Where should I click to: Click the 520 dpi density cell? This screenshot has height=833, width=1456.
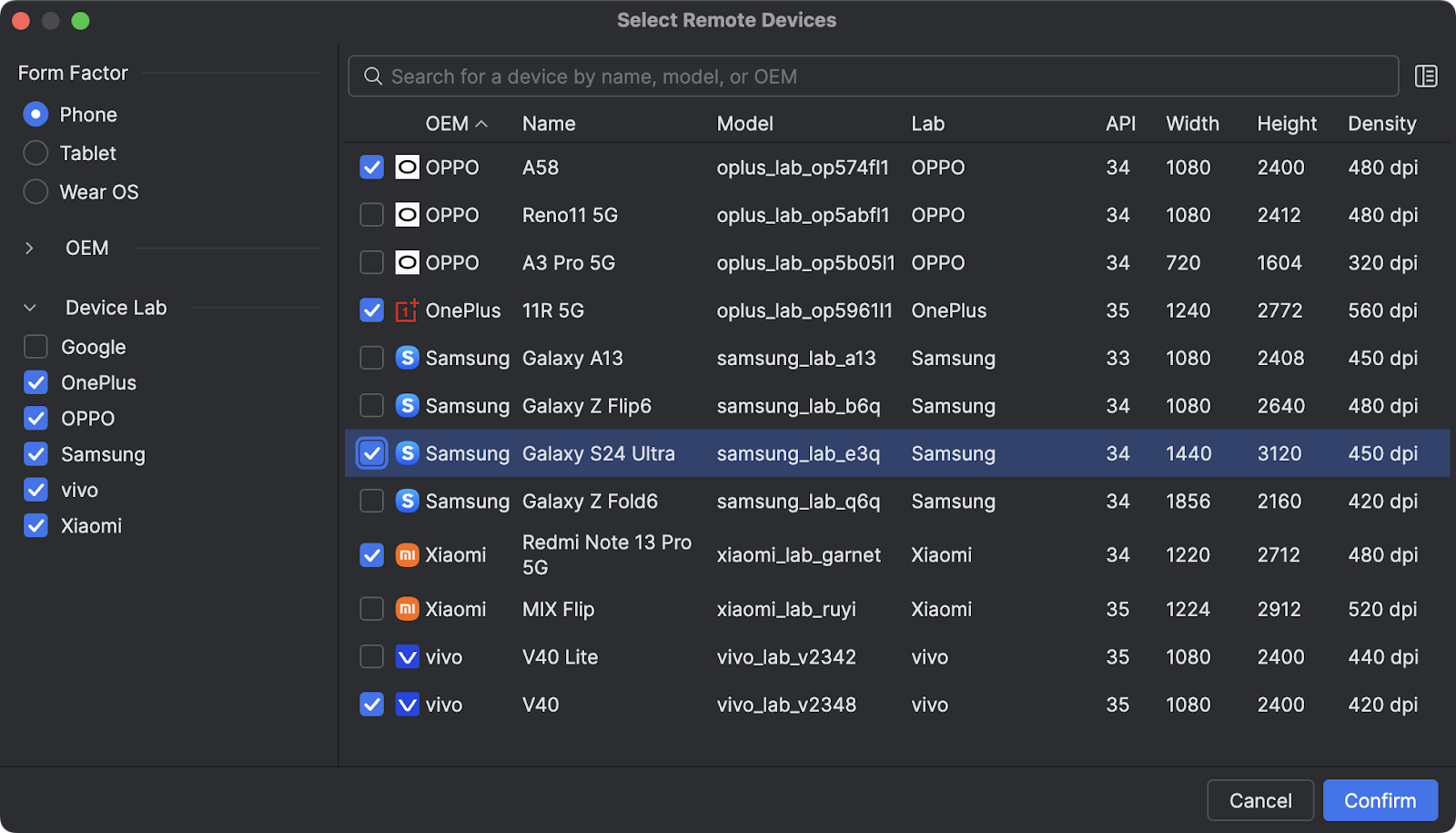(1382, 609)
